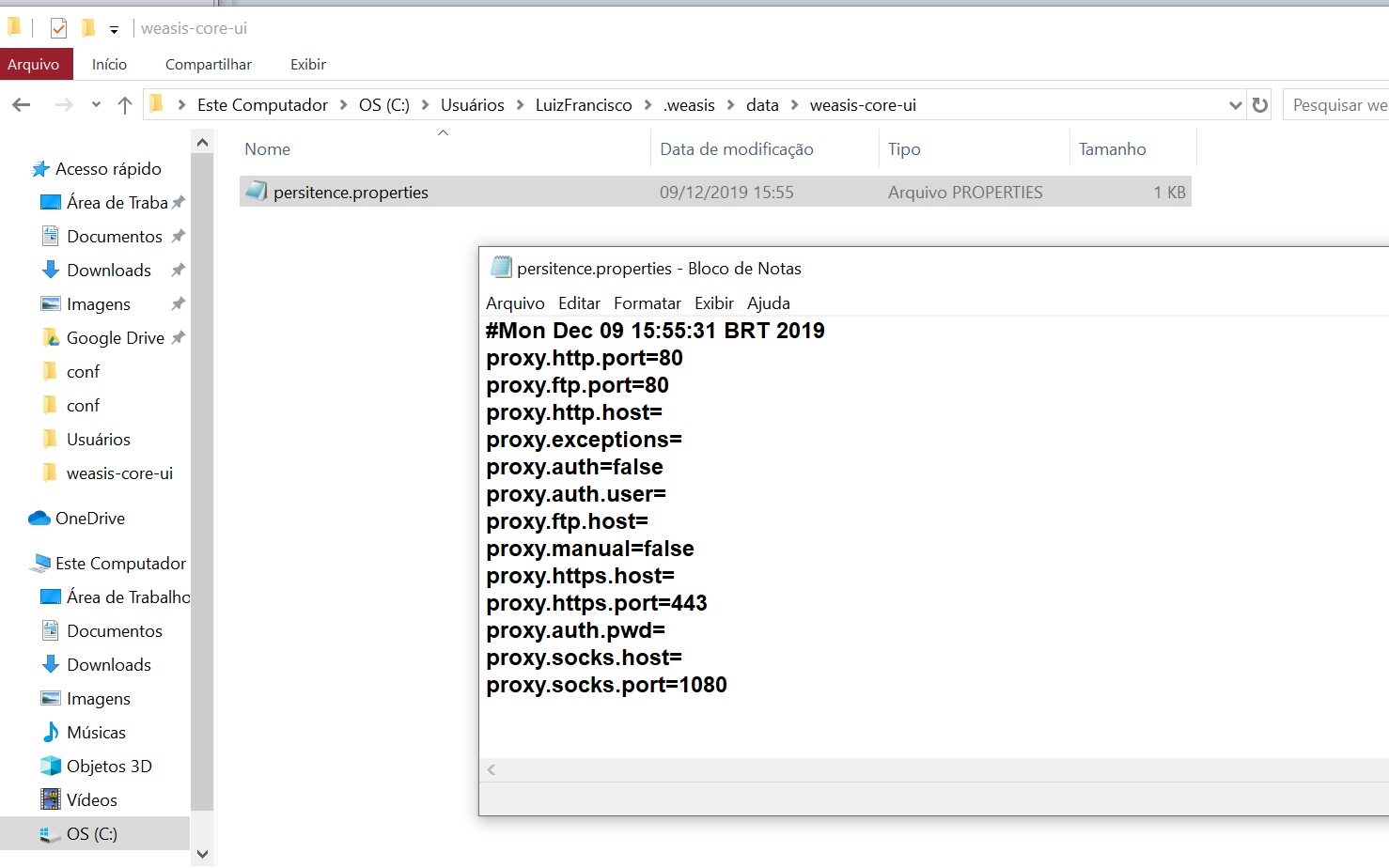Screen dimensions: 1389x868
Task: Click the Notepad file icon in titlebar
Action: [x=502, y=267]
